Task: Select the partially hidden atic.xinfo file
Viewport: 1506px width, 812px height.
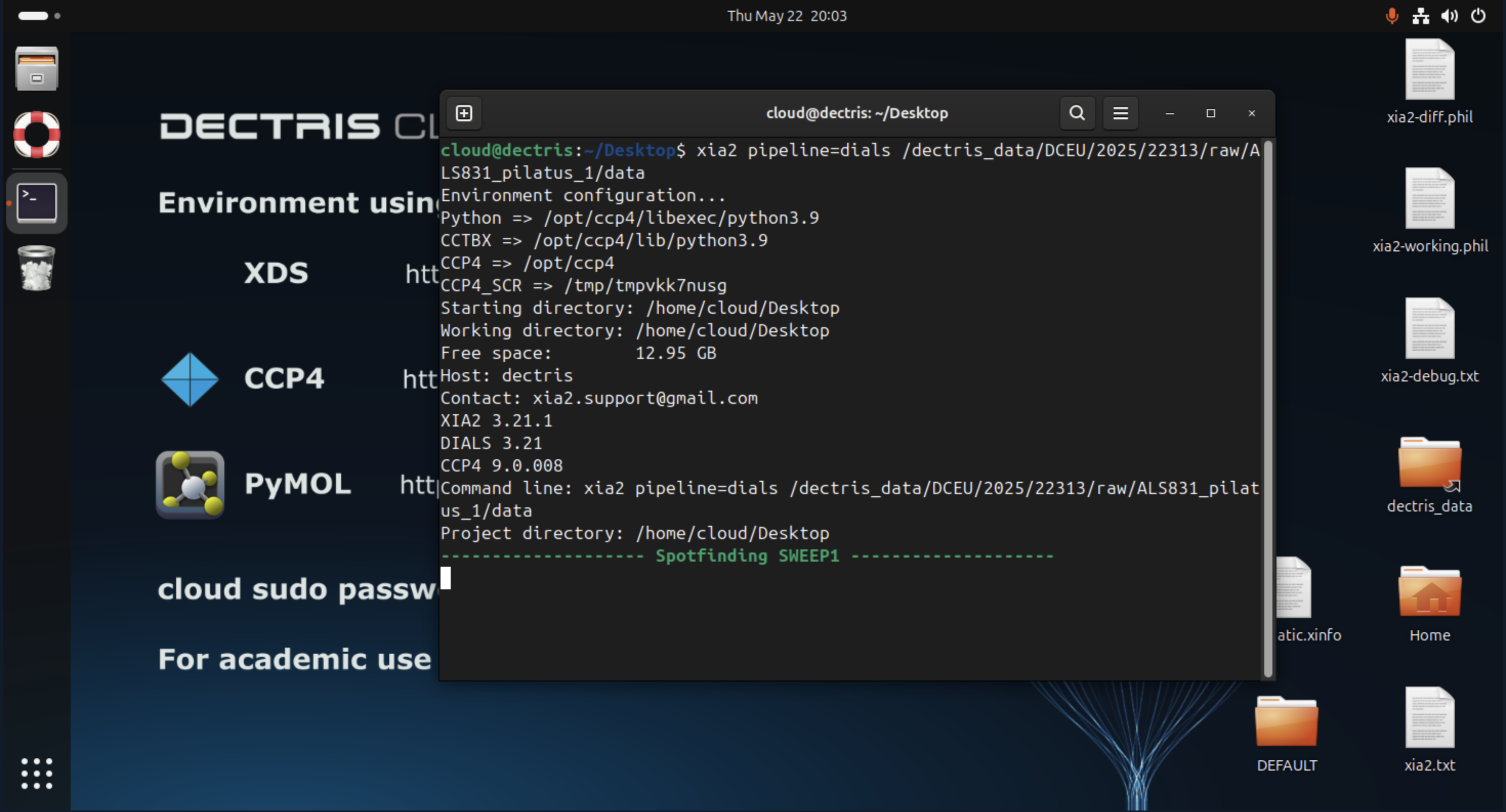Action: (1307, 601)
